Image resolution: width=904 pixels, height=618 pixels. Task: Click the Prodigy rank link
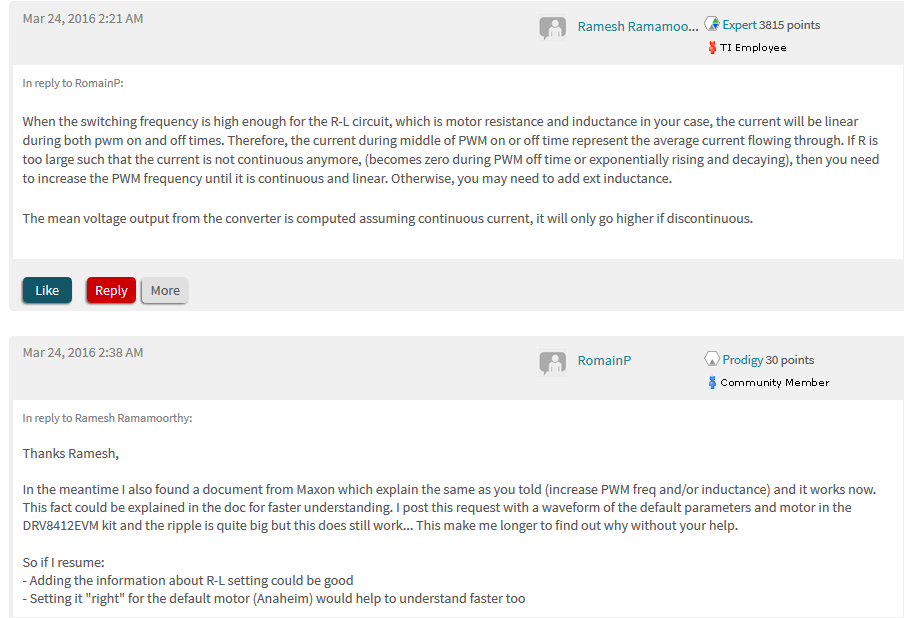[743, 359]
